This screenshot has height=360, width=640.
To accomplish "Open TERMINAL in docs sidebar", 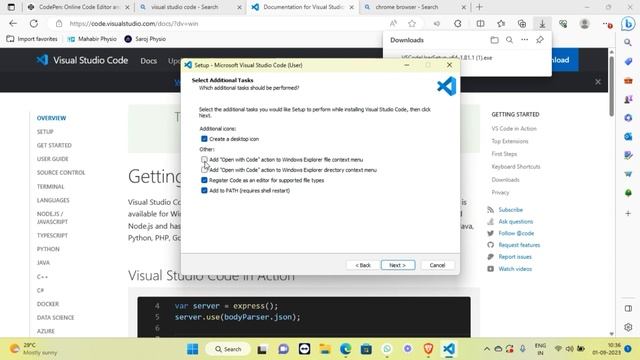I will point(50,186).
